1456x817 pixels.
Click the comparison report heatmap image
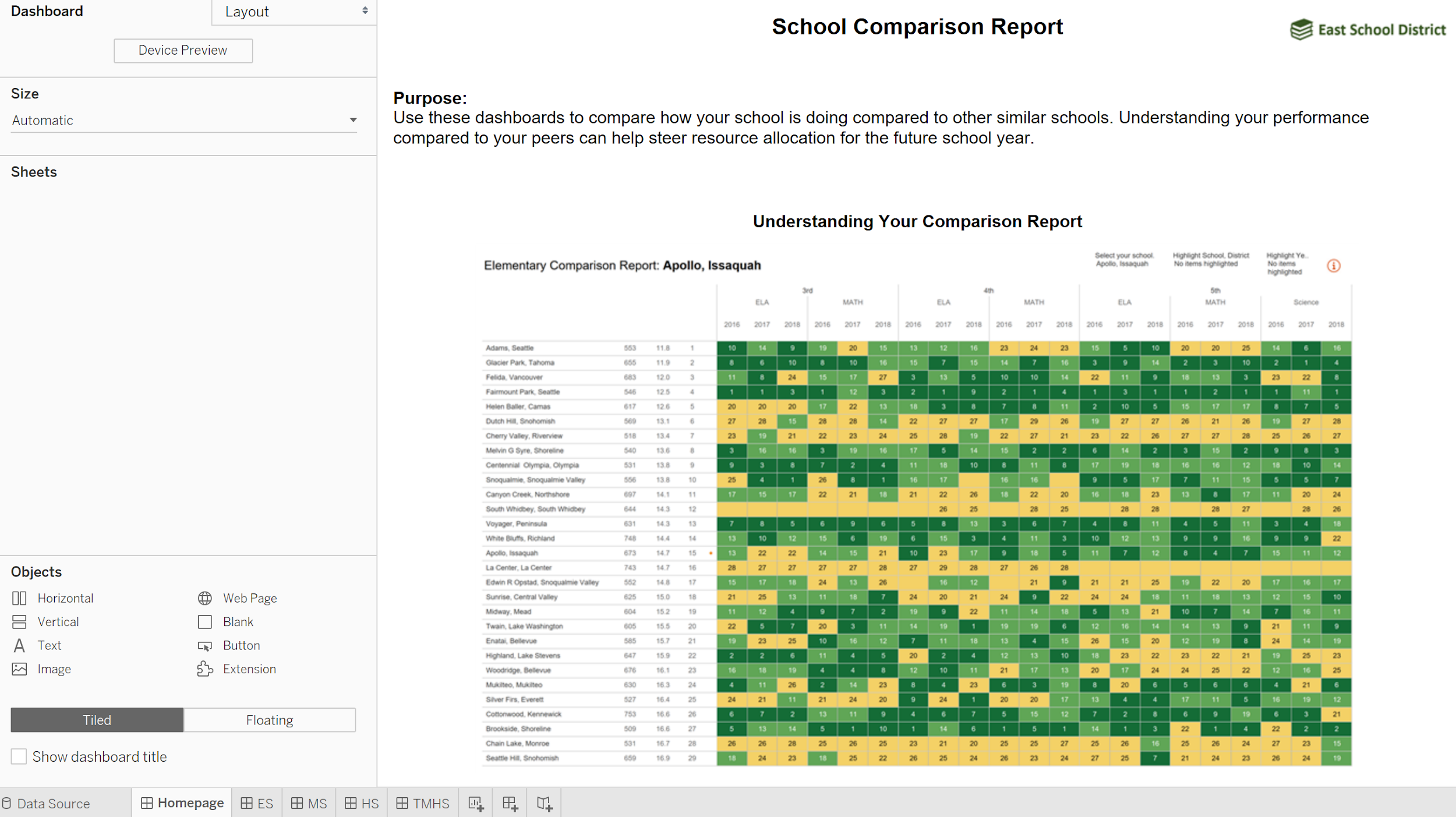point(917,508)
